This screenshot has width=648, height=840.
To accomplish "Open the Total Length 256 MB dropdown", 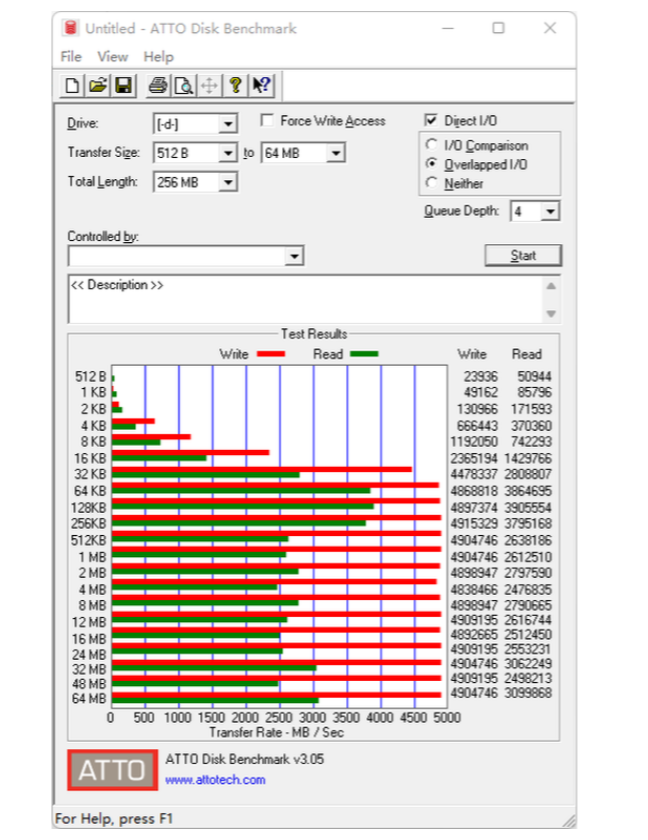I will (x=228, y=182).
